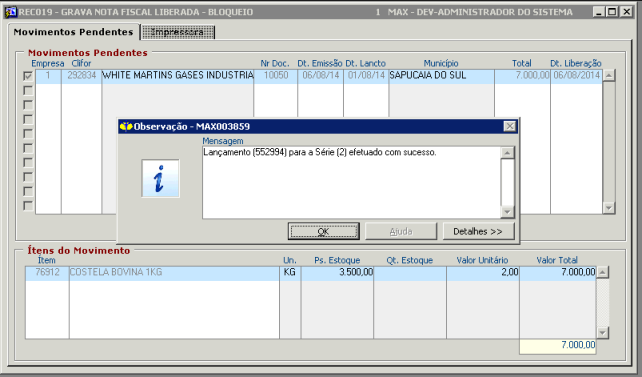The image size is (642, 377).
Task: Click Dt. Emissão cell 06/08/14
Action: 321,76
